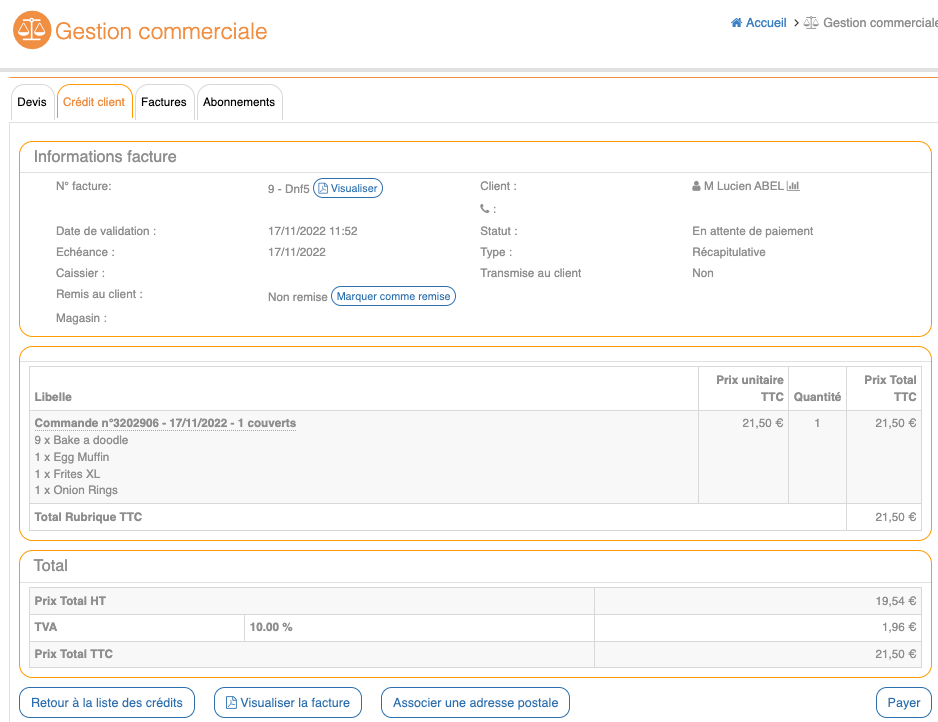Click the Libelle column header
Image resolution: width=938 pixels, height=722 pixels.
53,397
